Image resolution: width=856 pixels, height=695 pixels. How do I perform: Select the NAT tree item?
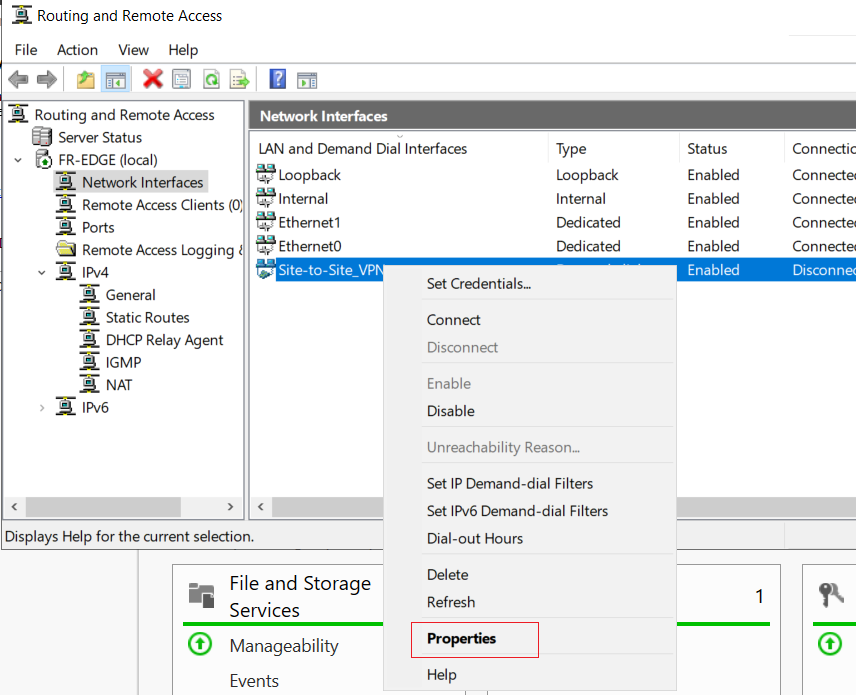(118, 385)
